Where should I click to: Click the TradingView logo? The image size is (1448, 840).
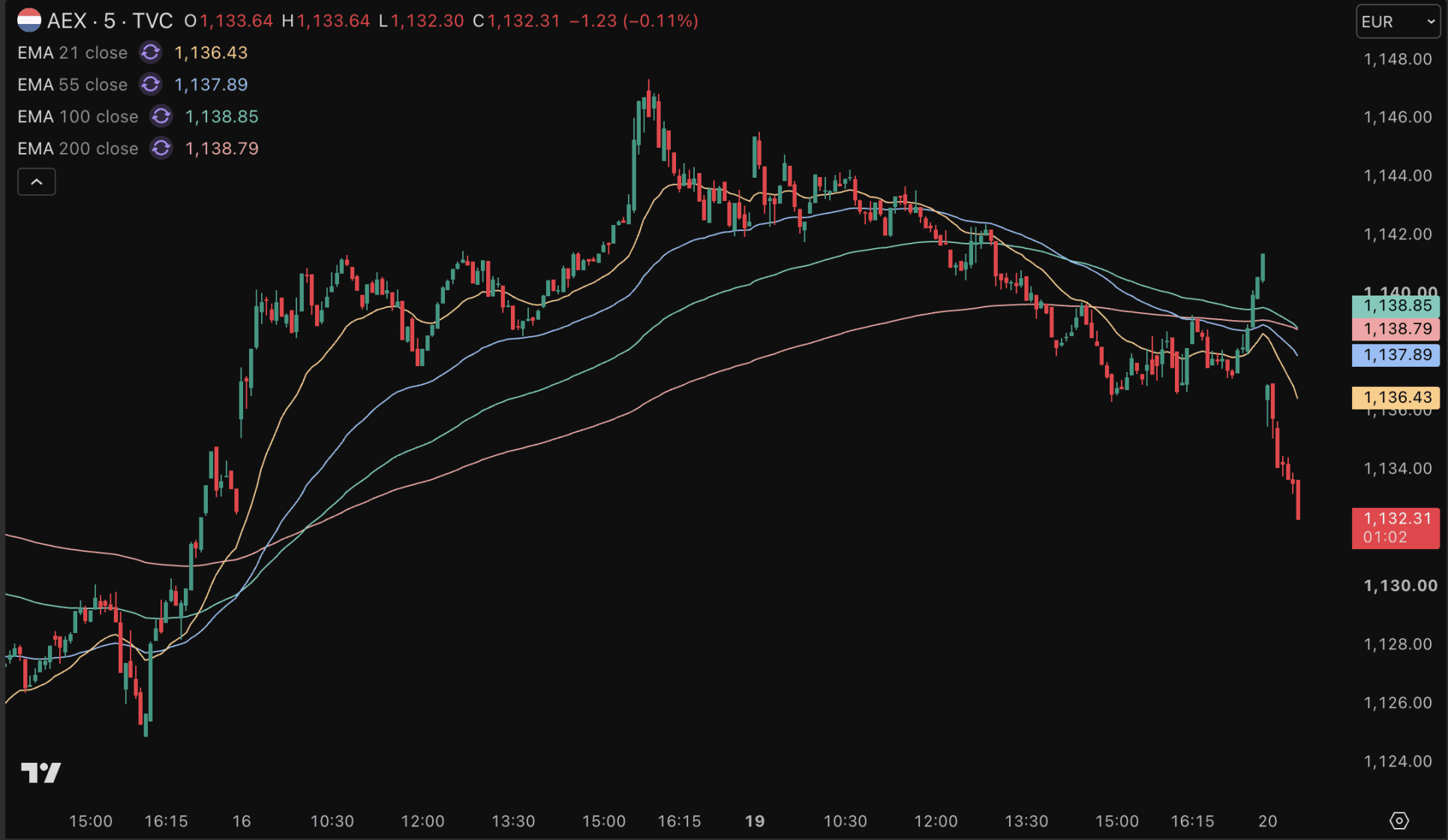pos(41,772)
